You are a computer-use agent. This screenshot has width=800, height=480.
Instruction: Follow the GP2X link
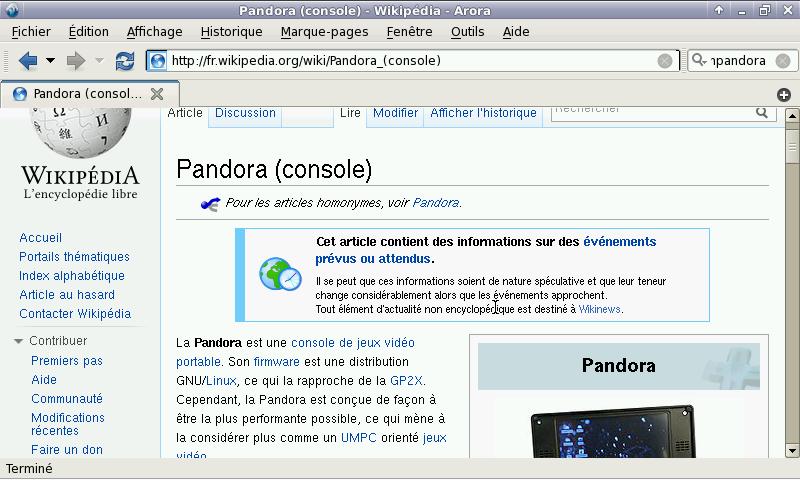coord(406,381)
